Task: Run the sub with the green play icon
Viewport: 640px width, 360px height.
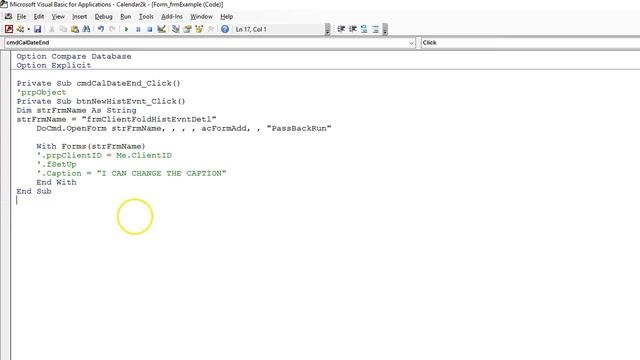Action: click(x=127, y=29)
